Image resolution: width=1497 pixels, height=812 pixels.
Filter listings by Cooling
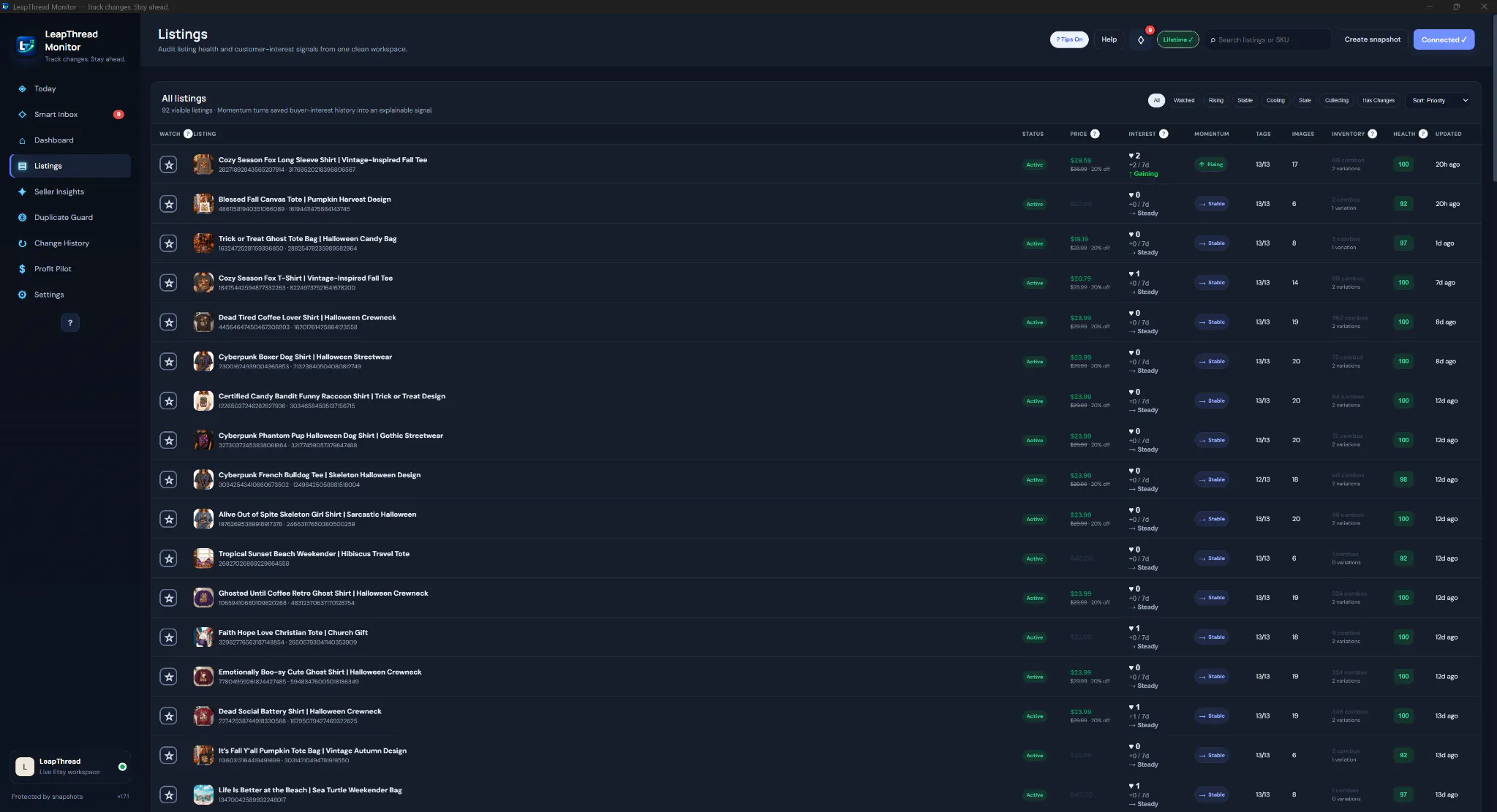(x=1275, y=100)
